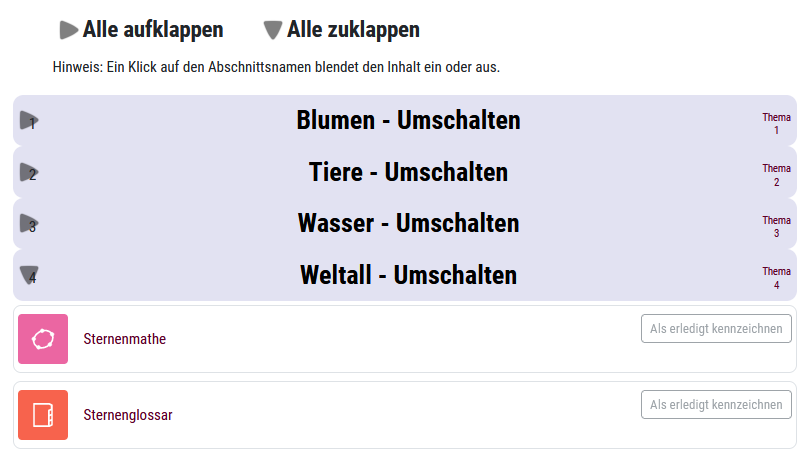Screen dimensions: 806x454
Task: Click the triangle icon beside Alle aufklappen
Action: coord(68,30)
